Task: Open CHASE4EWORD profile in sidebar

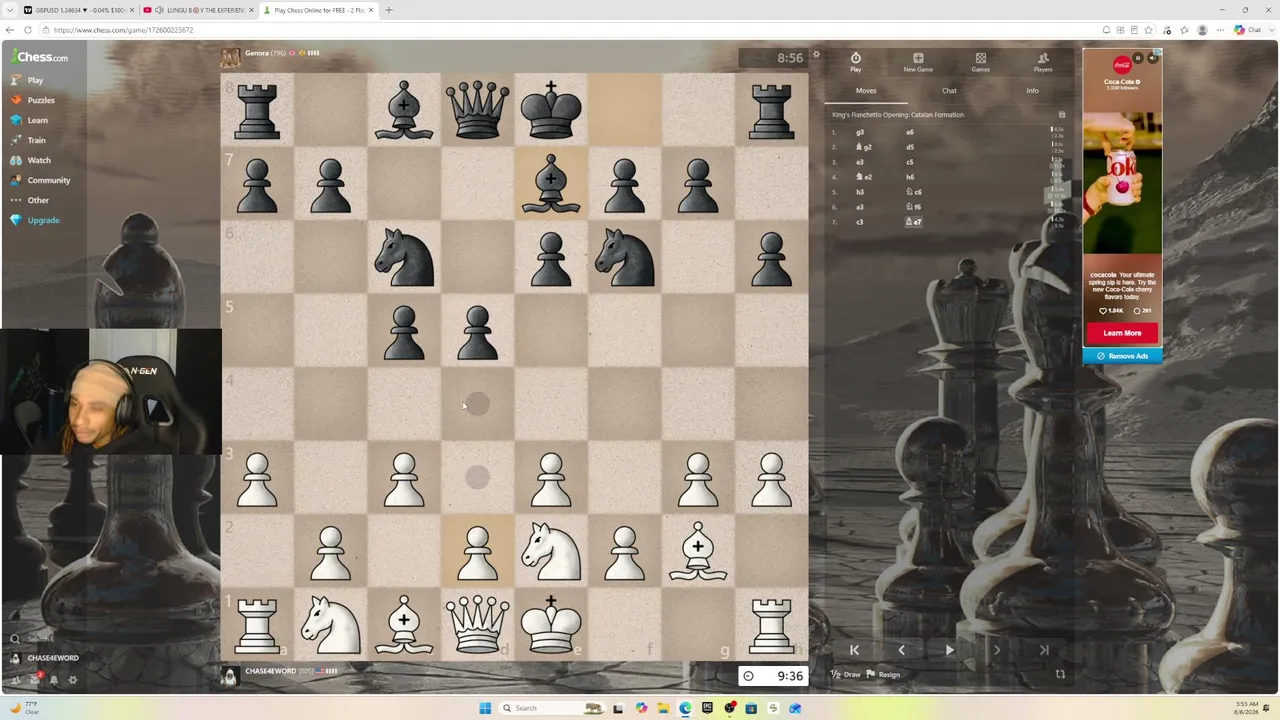Action: 45,658
